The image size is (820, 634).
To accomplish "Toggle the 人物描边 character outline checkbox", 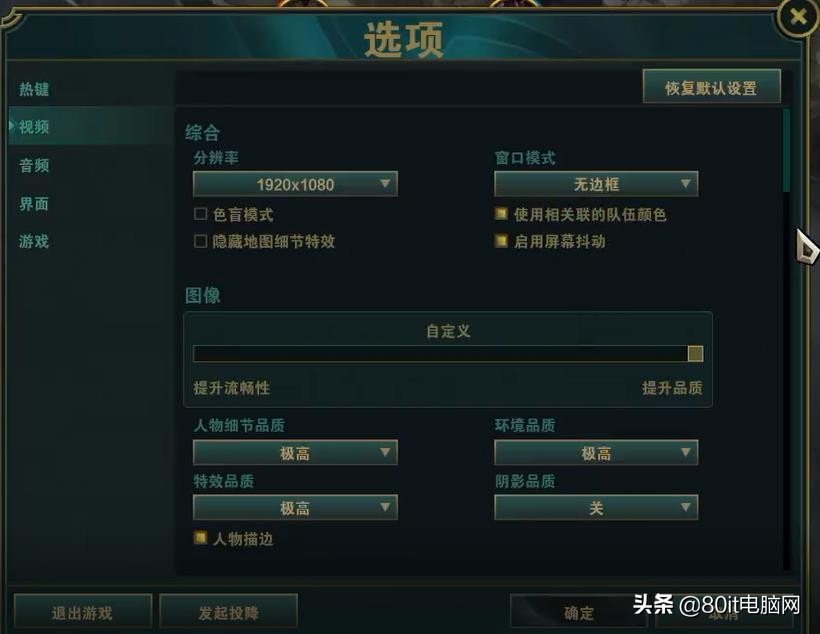I will point(199,537).
